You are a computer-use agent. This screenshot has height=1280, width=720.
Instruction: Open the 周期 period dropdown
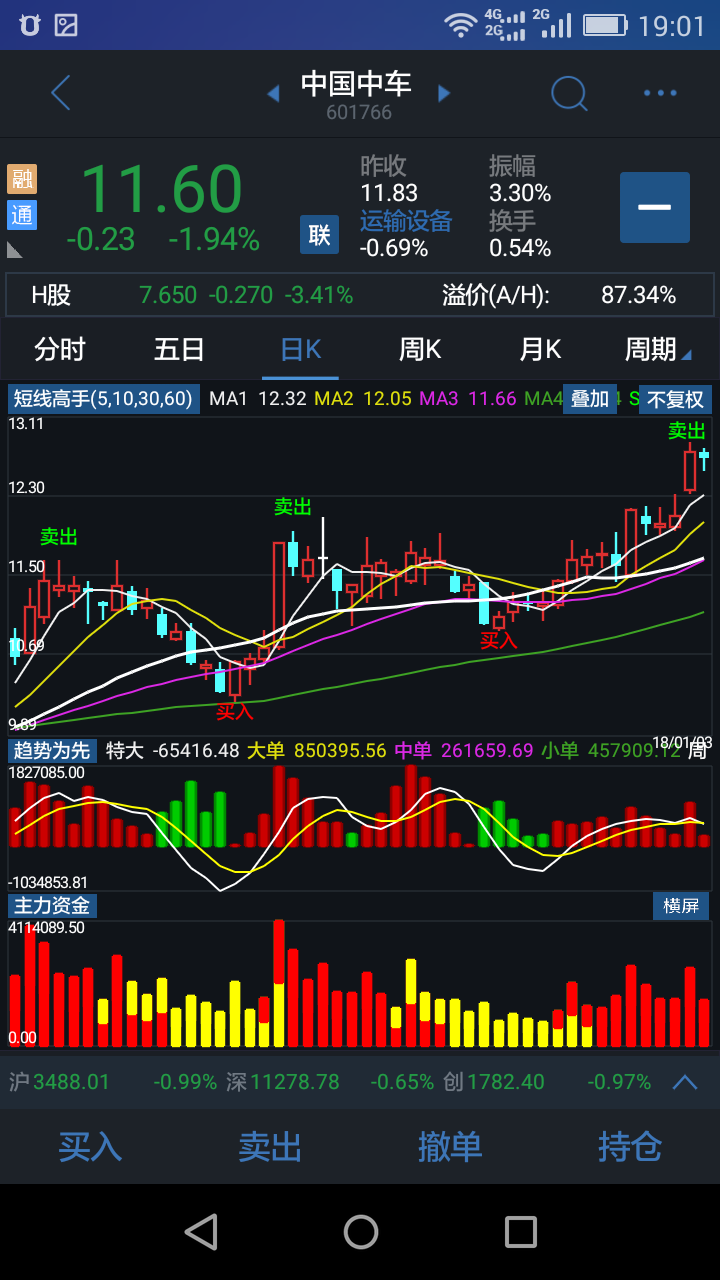(658, 349)
